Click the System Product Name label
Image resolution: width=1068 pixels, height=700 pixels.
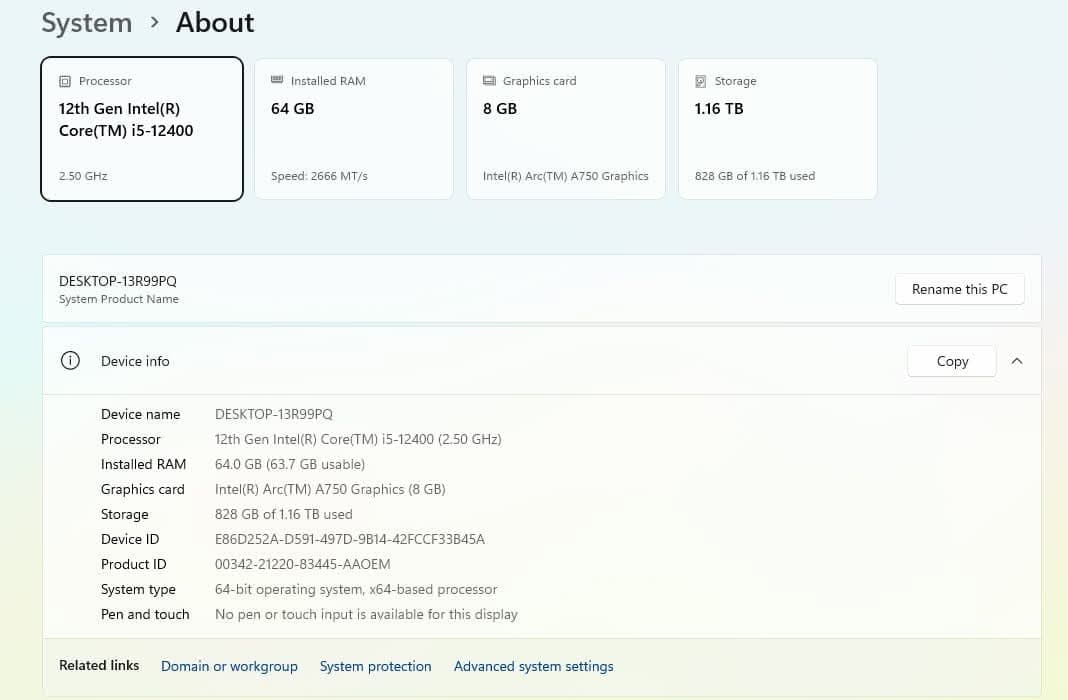click(119, 299)
